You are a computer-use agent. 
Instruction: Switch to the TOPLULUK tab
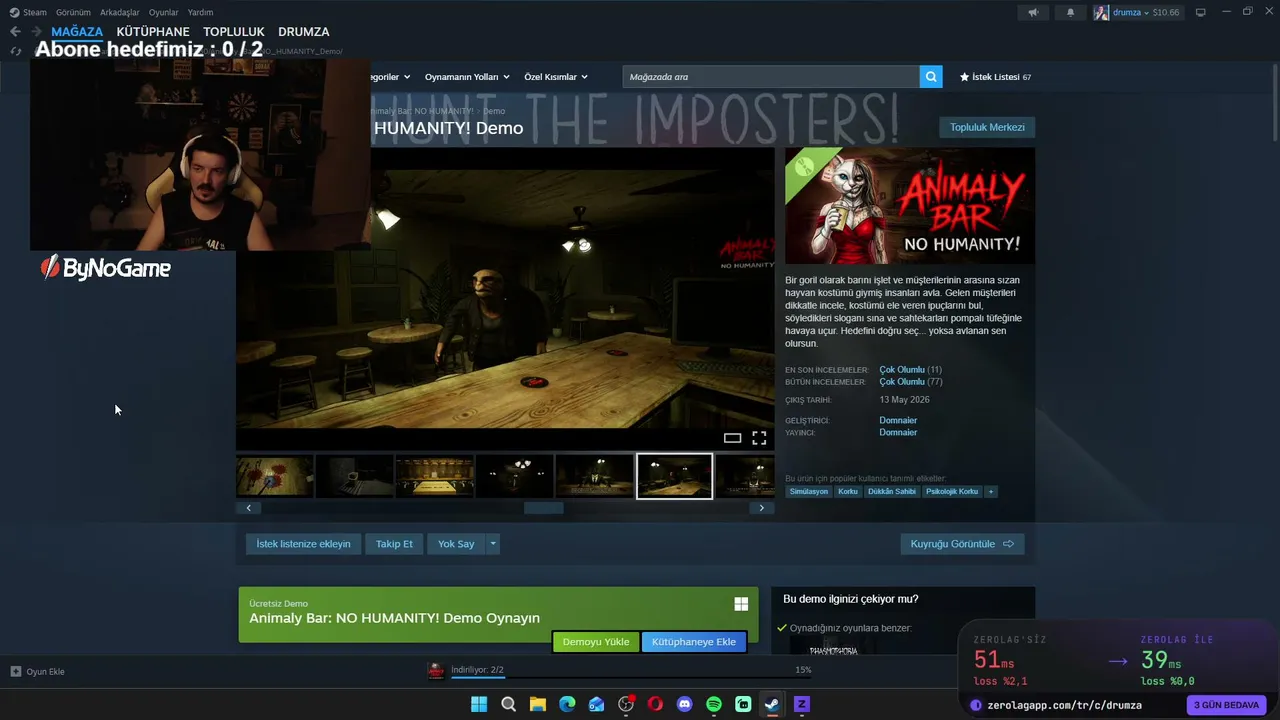[234, 32]
